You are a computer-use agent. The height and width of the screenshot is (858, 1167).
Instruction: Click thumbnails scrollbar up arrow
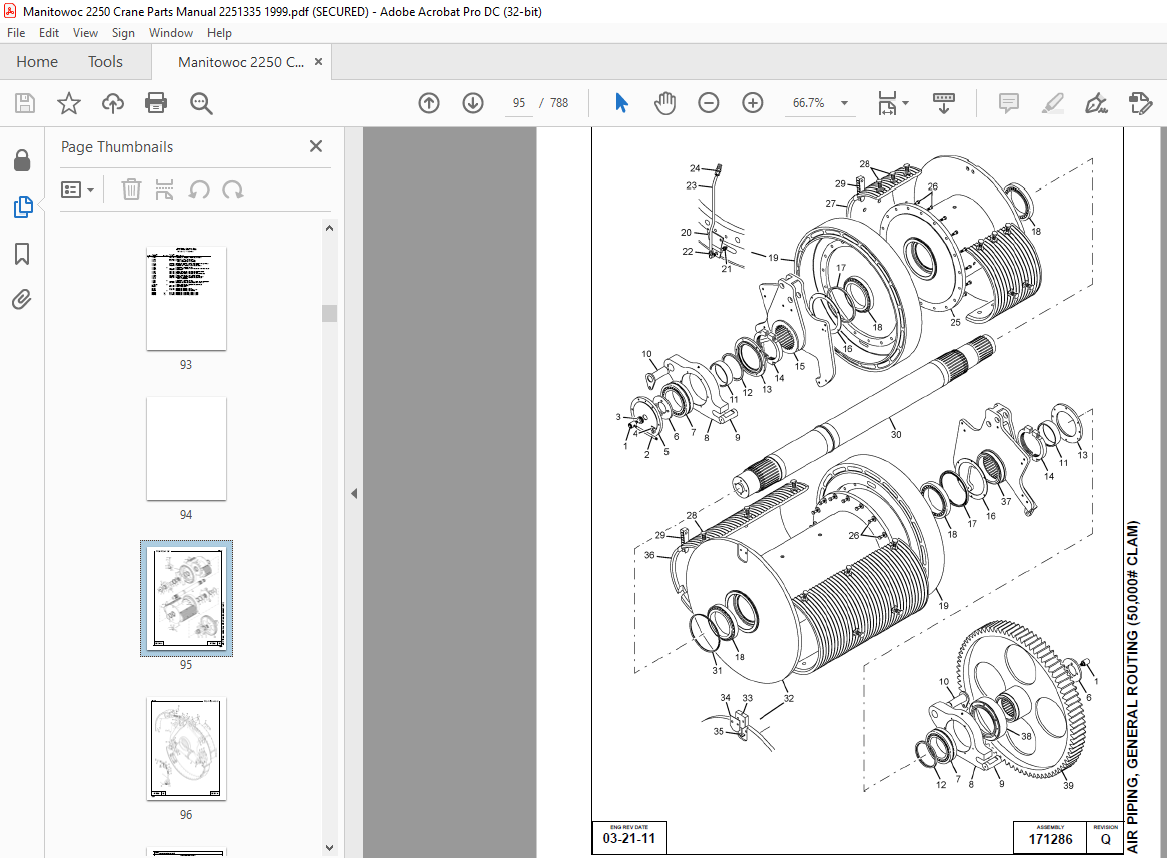[x=330, y=228]
